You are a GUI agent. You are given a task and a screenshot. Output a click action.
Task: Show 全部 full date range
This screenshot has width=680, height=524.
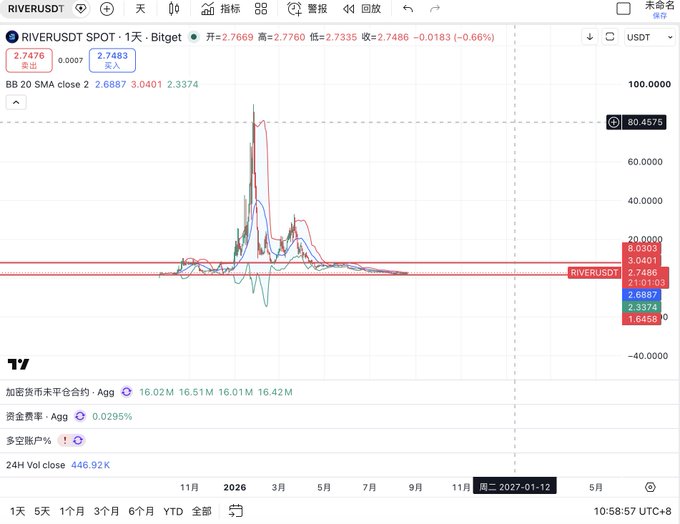tap(202, 511)
